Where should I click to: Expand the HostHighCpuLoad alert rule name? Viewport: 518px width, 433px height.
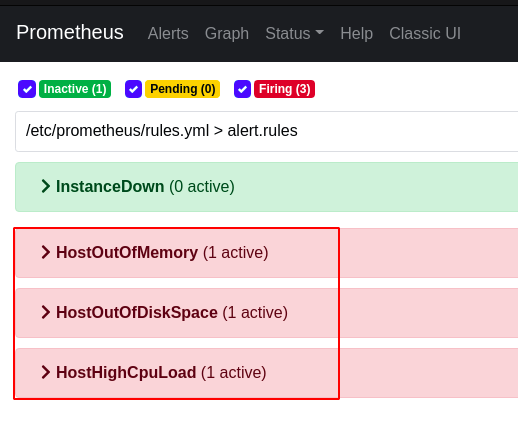[x=126, y=372]
